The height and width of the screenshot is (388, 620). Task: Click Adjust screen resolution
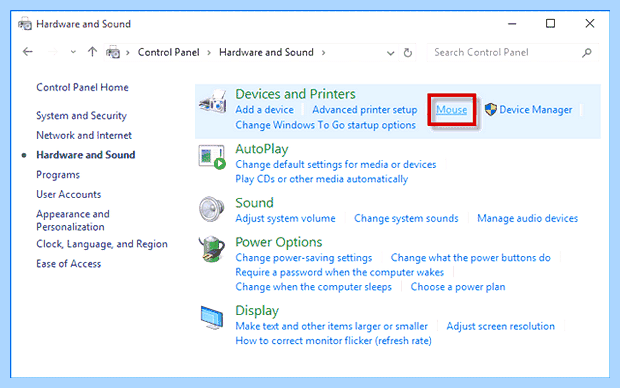(501, 326)
